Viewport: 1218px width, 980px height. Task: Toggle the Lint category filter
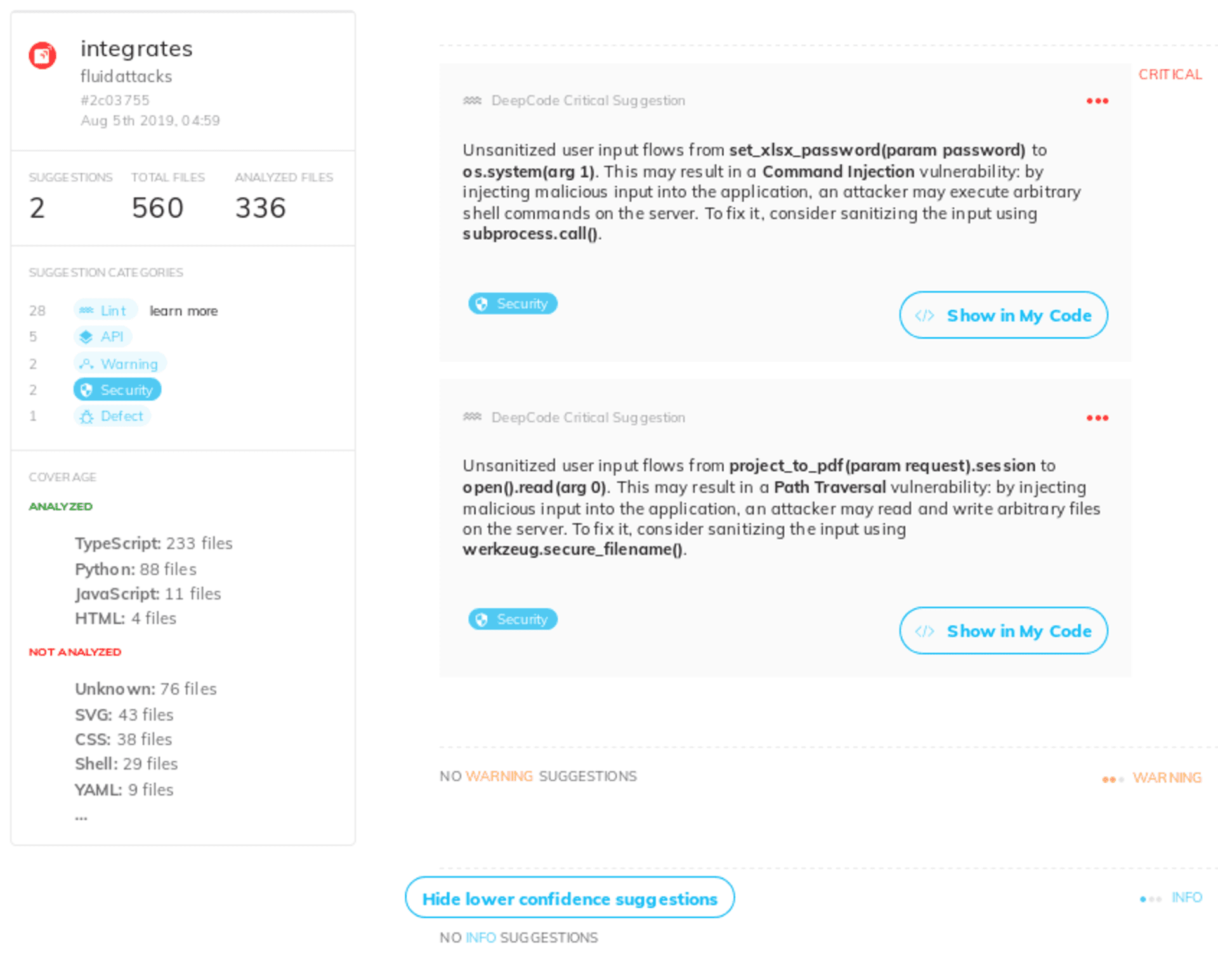tap(105, 310)
